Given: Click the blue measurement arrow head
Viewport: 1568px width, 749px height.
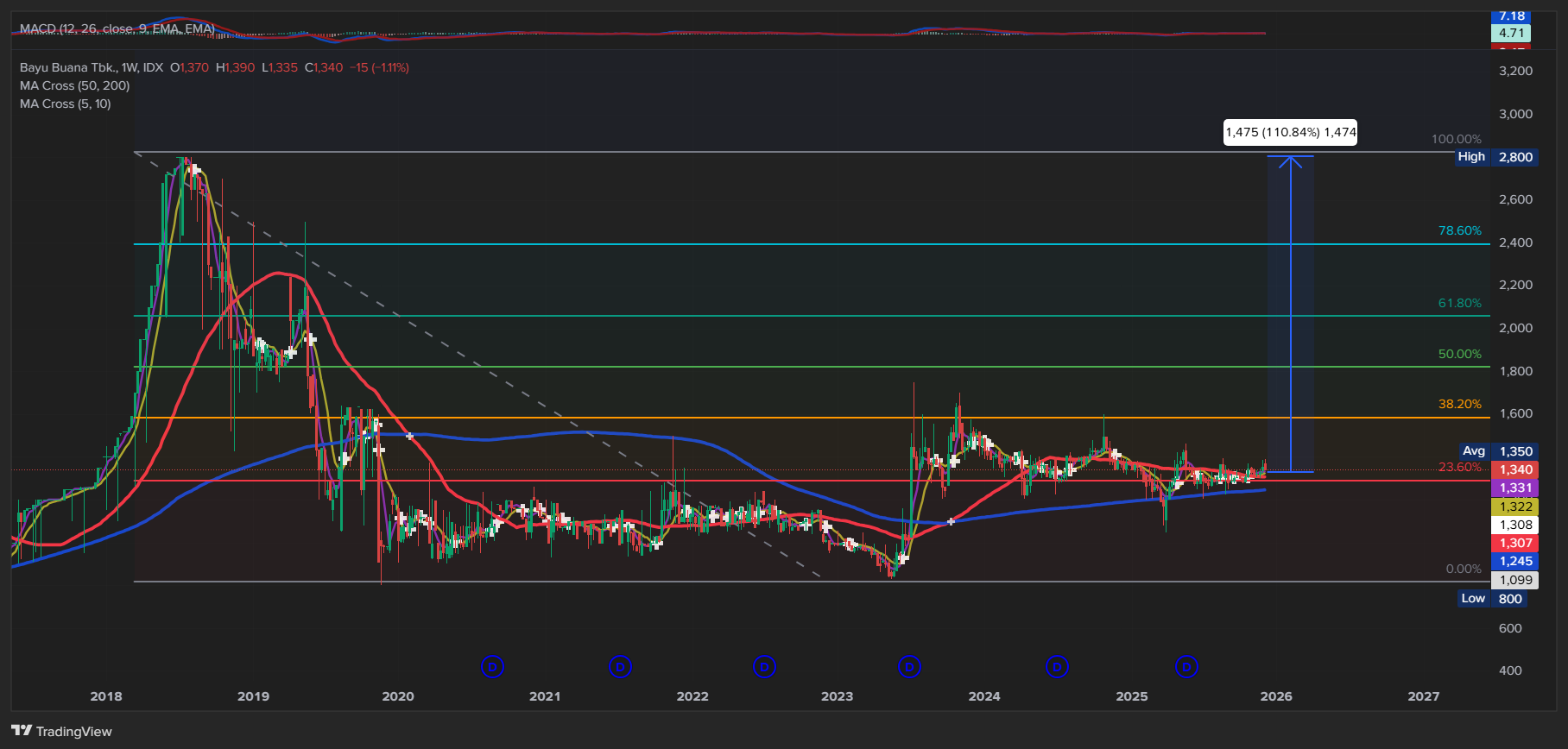Looking at the screenshot, I should click(1290, 160).
